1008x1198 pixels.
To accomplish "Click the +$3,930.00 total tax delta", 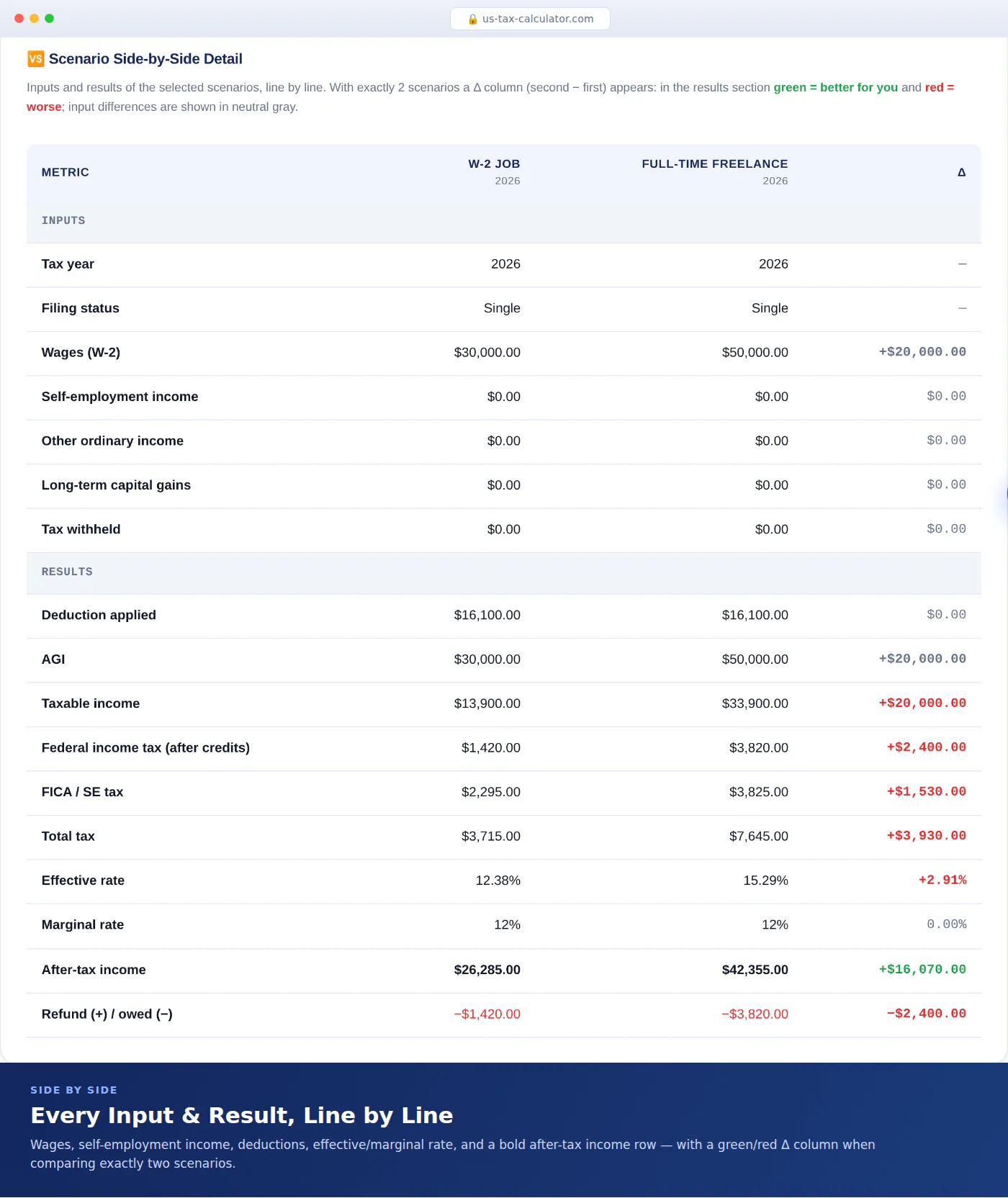I will tap(926, 835).
